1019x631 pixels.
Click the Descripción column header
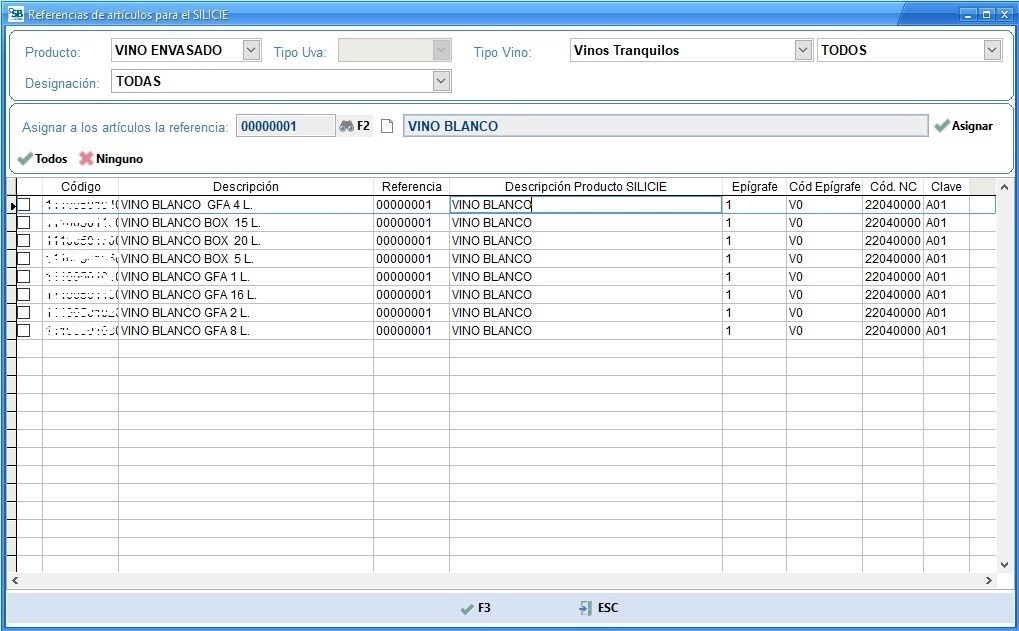click(x=245, y=187)
